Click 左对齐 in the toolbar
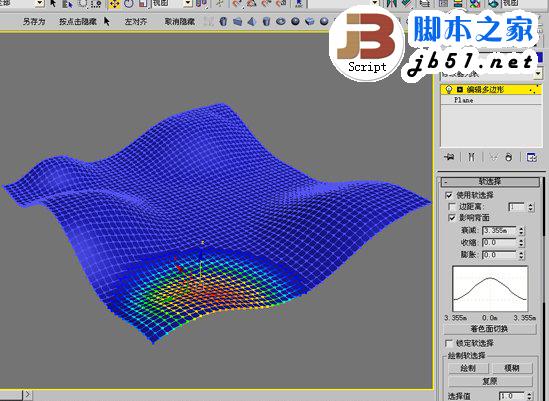 point(135,22)
